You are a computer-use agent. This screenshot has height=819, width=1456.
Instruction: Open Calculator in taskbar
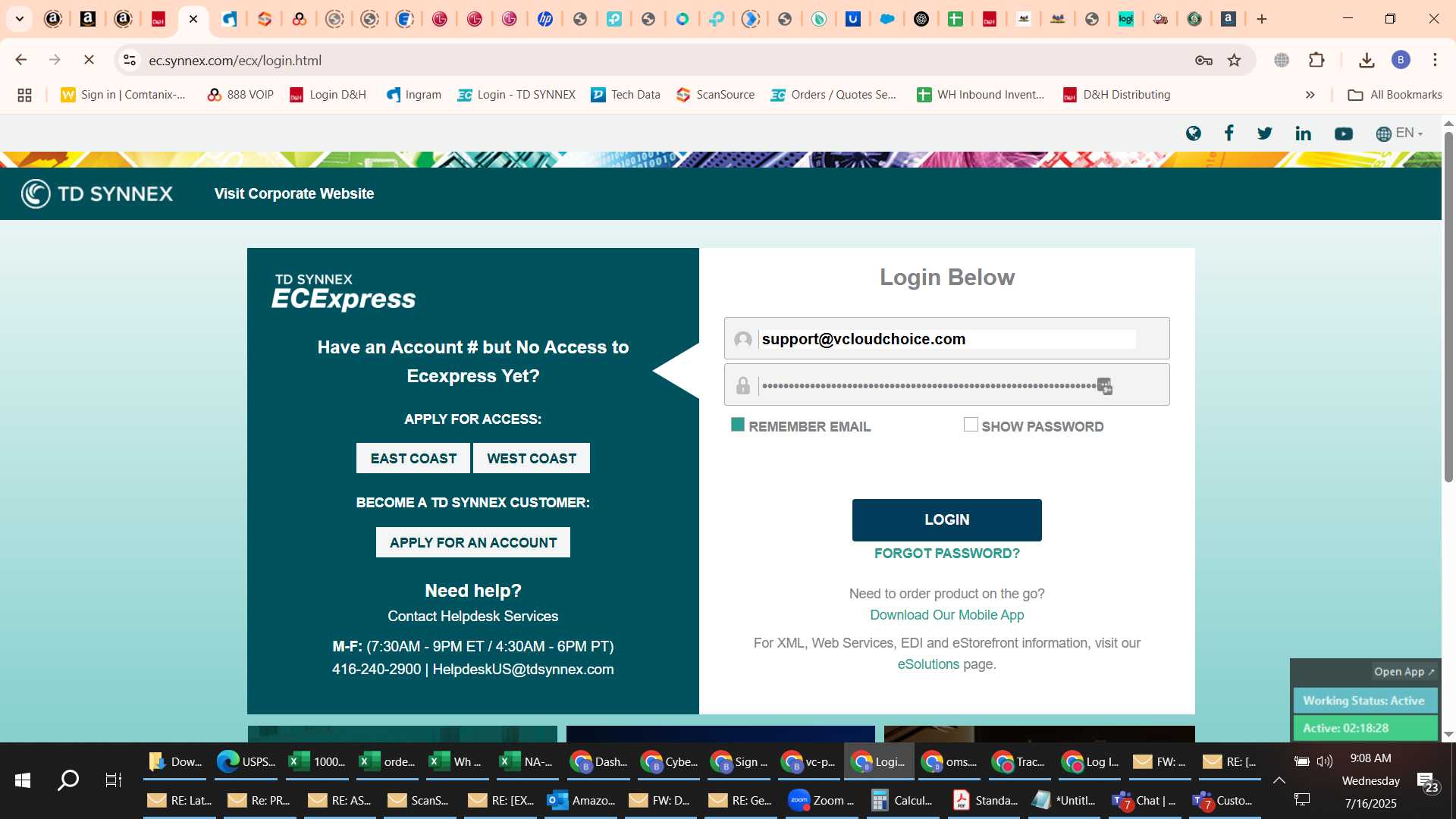click(902, 800)
